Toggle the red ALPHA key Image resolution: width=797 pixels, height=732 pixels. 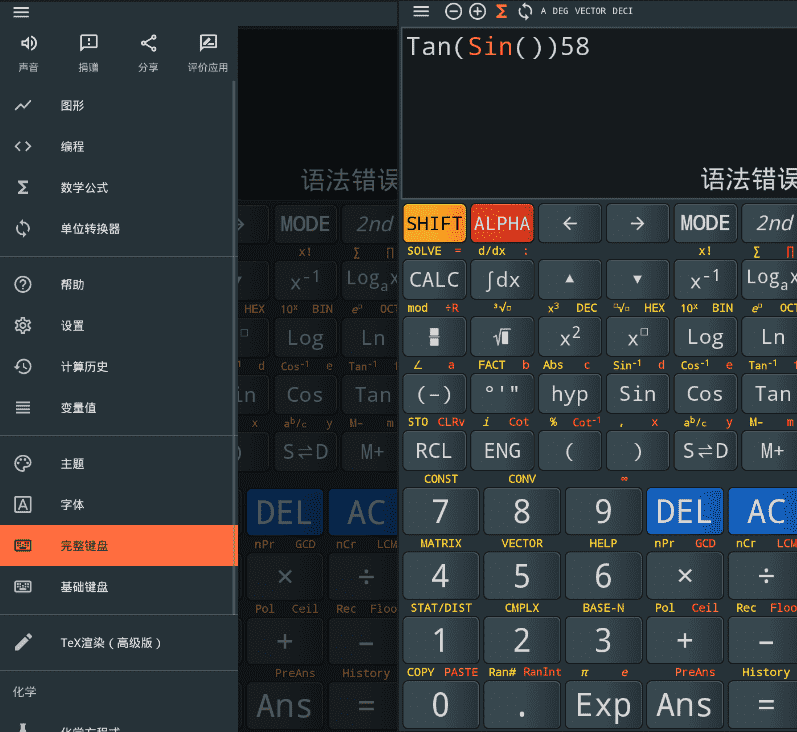(x=502, y=223)
